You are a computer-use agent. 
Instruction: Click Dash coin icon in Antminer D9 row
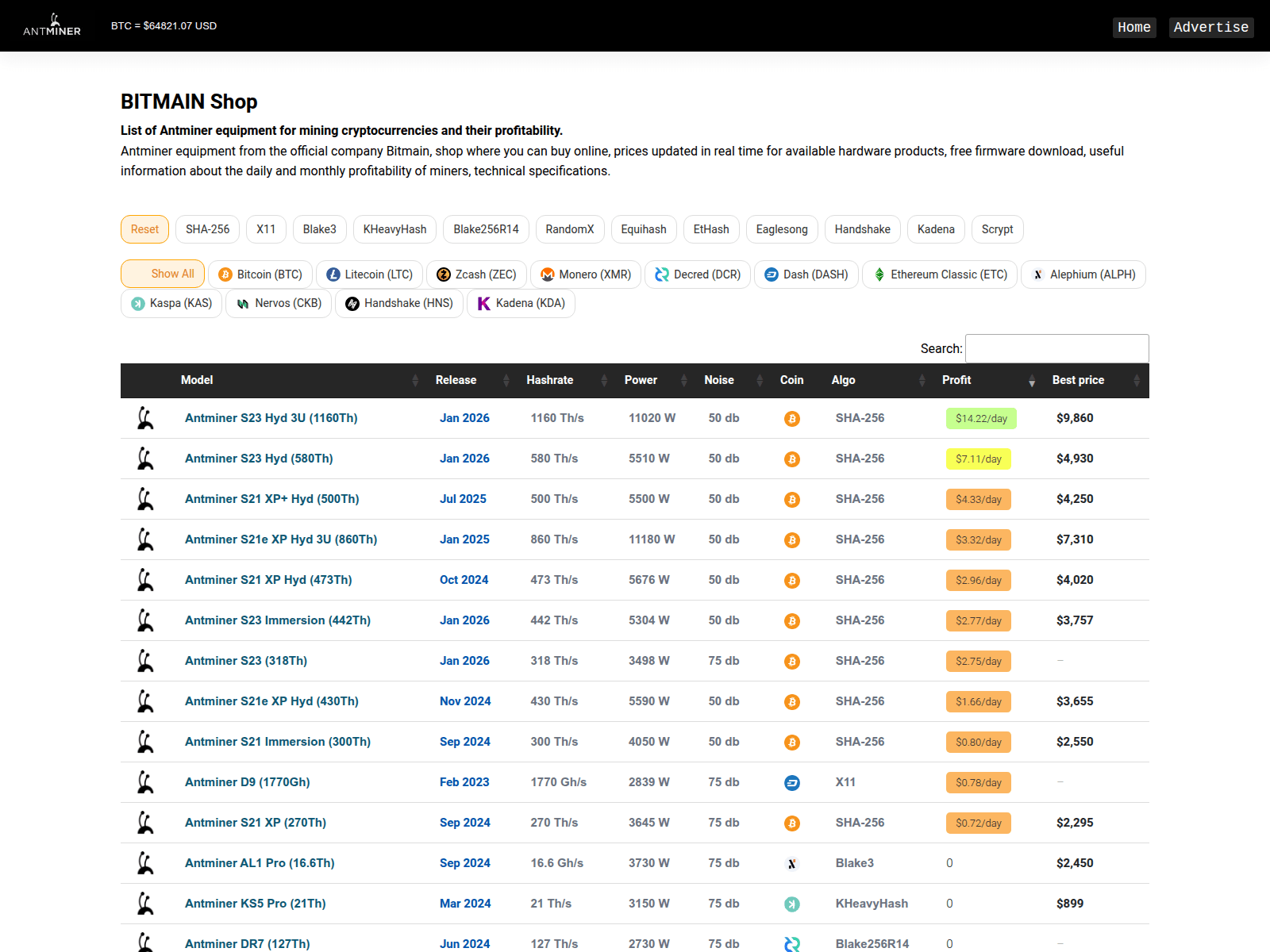click(x=792, y=783)
